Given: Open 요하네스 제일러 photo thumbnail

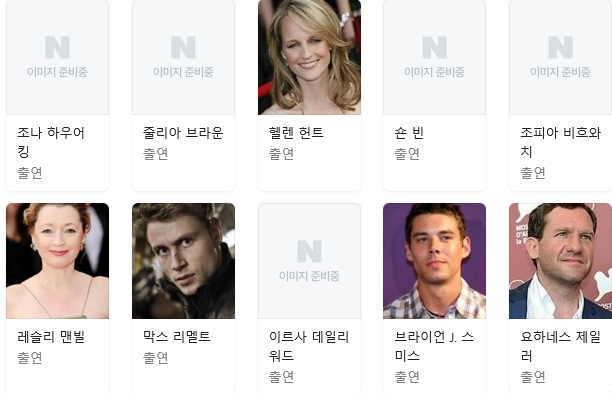Looking at the screenshot, I should [x=560, y=261].
